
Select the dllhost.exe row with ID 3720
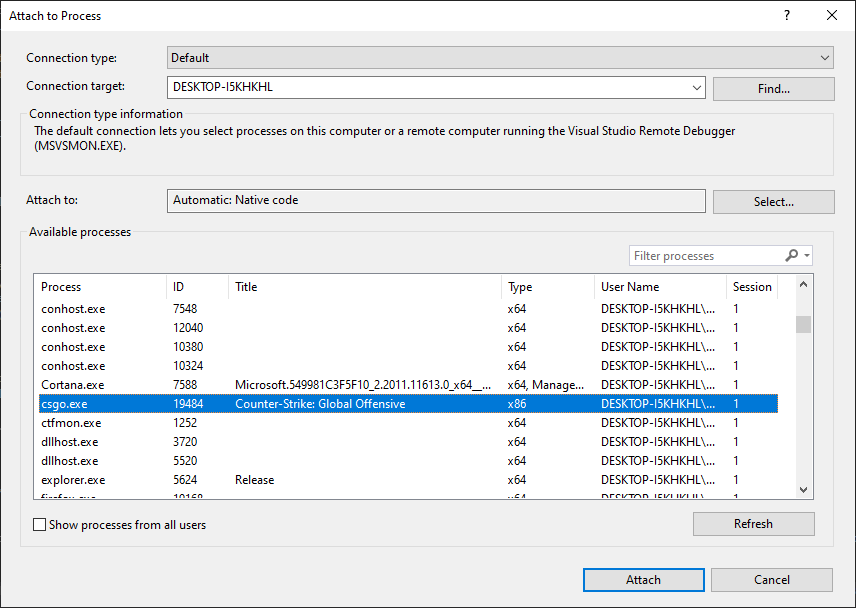[x=408, y=442]
